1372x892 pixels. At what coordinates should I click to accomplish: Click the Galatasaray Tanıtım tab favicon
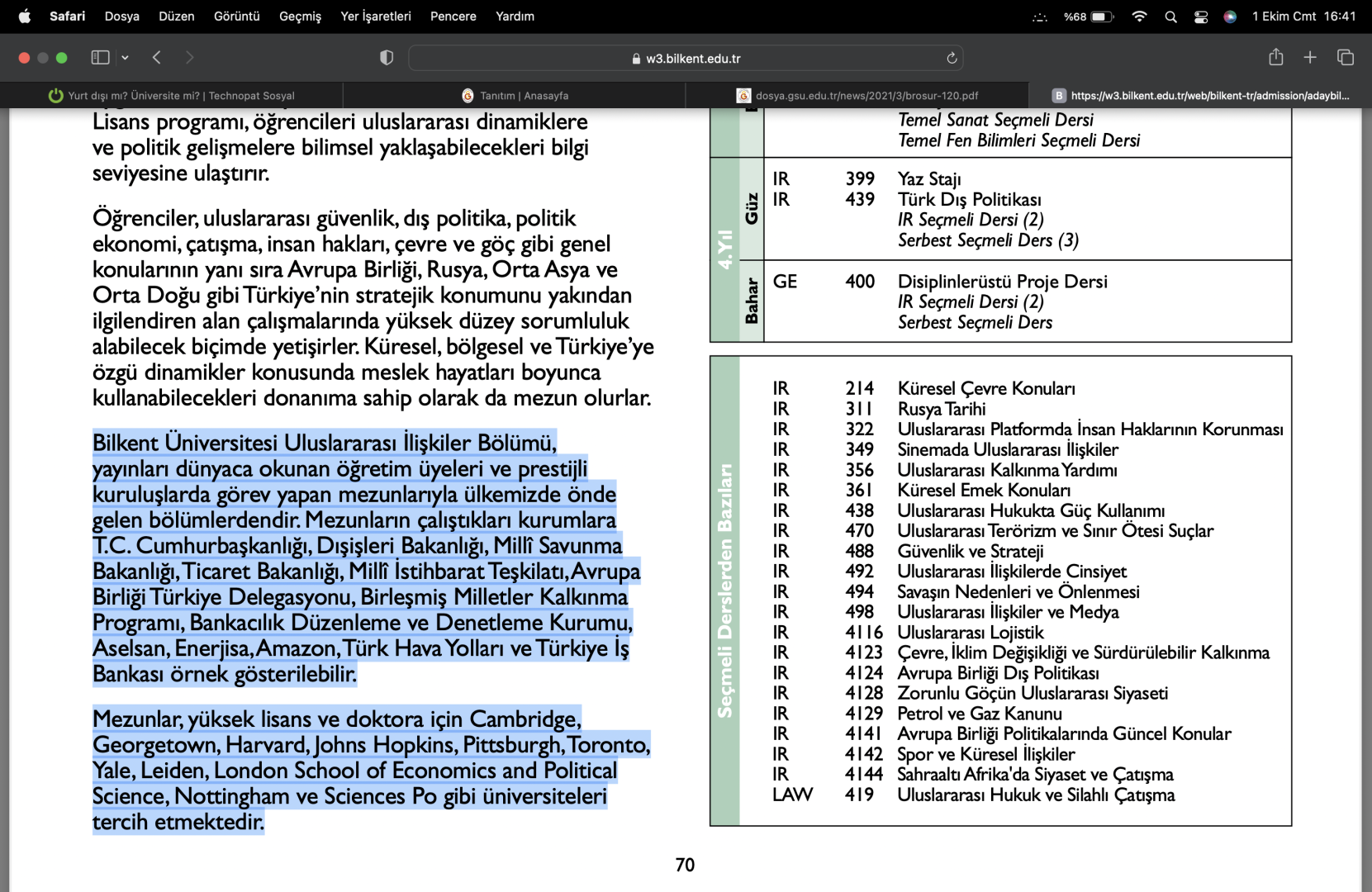468,95
